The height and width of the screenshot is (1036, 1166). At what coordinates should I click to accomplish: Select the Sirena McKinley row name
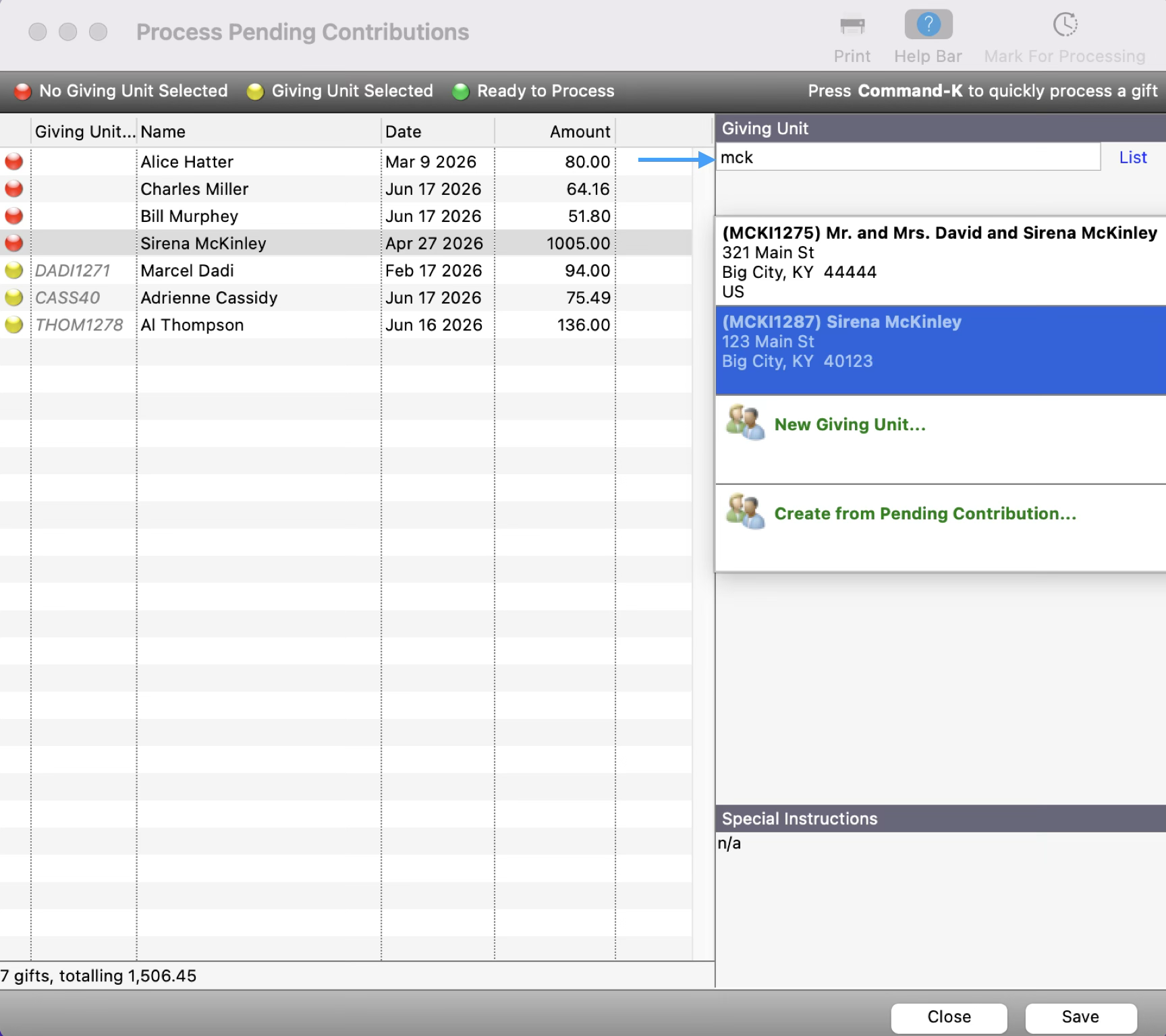click(203, 243)
